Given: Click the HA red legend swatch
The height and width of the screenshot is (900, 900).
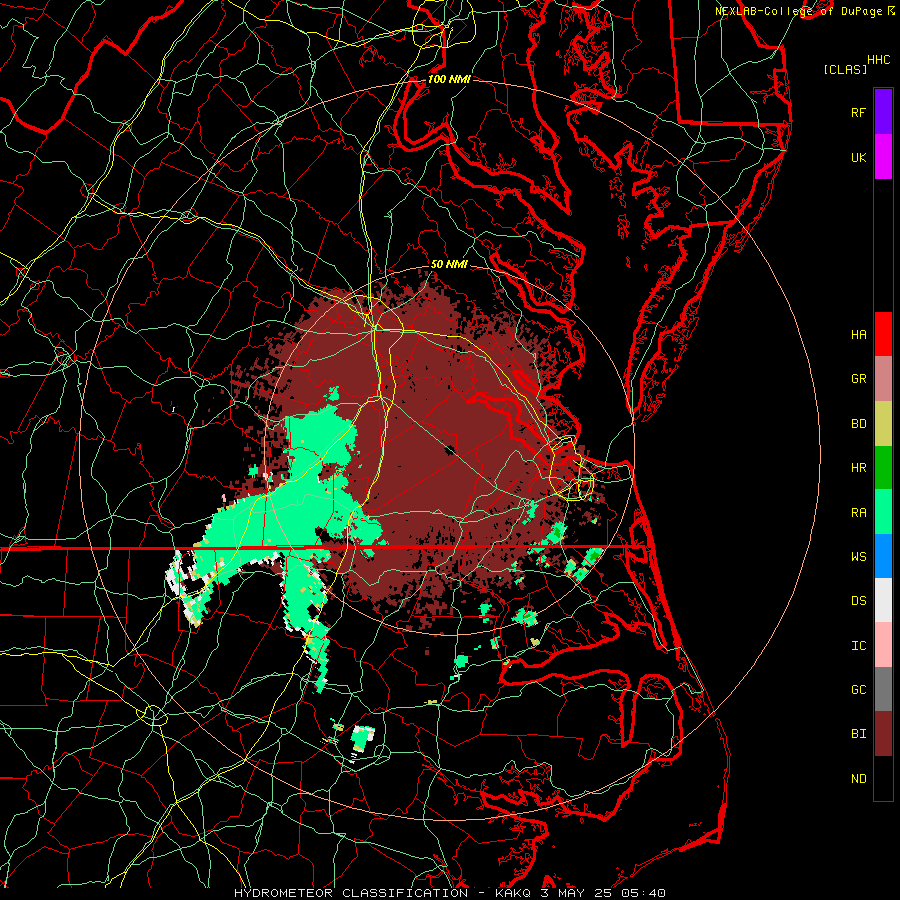Looking at the screenshot, I should point(883,334).
